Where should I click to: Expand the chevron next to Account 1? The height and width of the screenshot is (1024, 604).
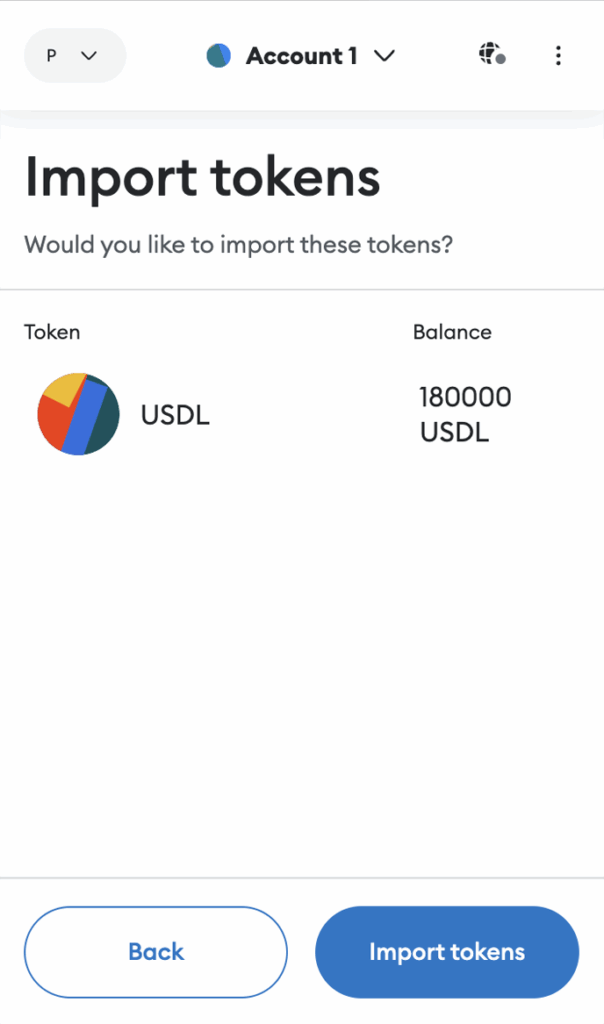point(385,56)
